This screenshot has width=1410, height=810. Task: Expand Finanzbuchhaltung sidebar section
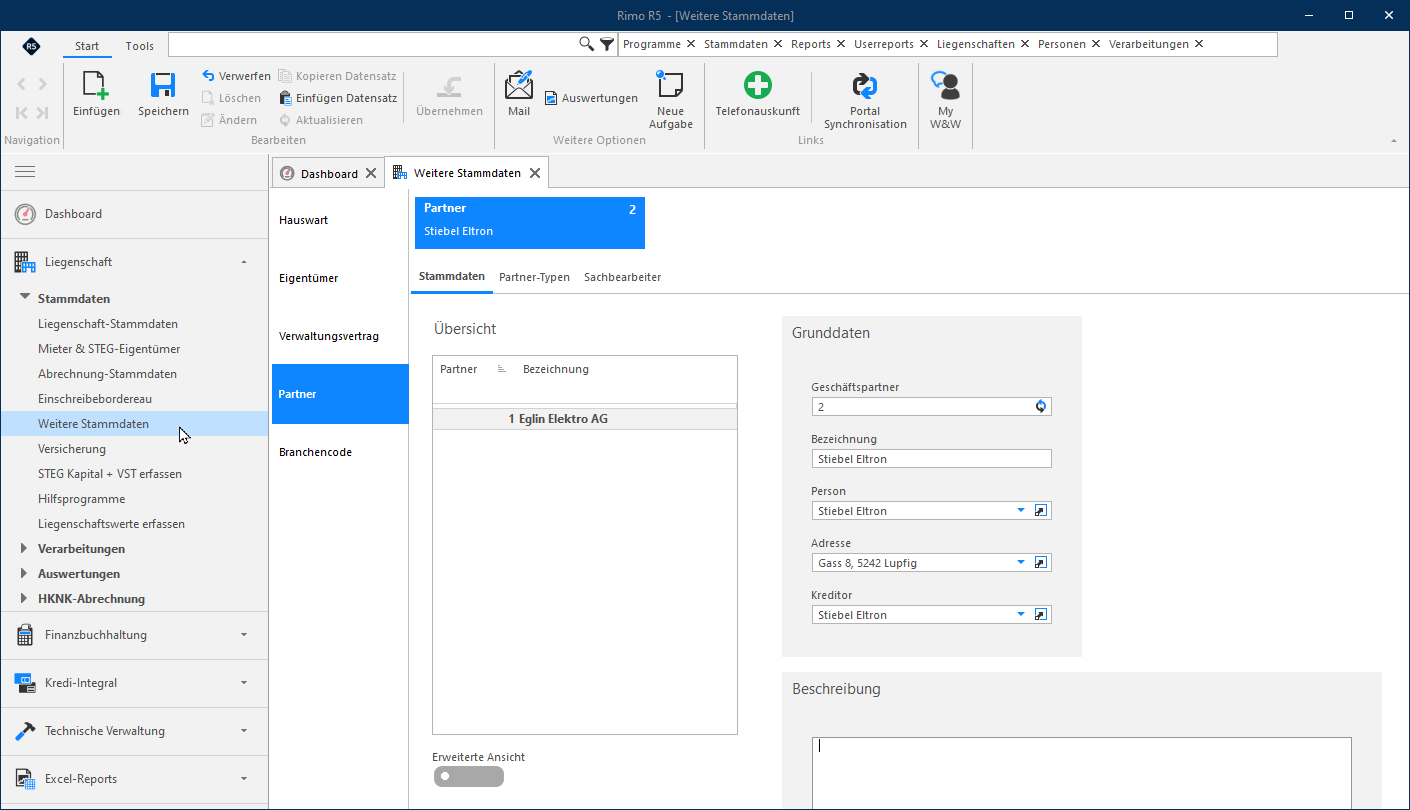tap(244, 635)
